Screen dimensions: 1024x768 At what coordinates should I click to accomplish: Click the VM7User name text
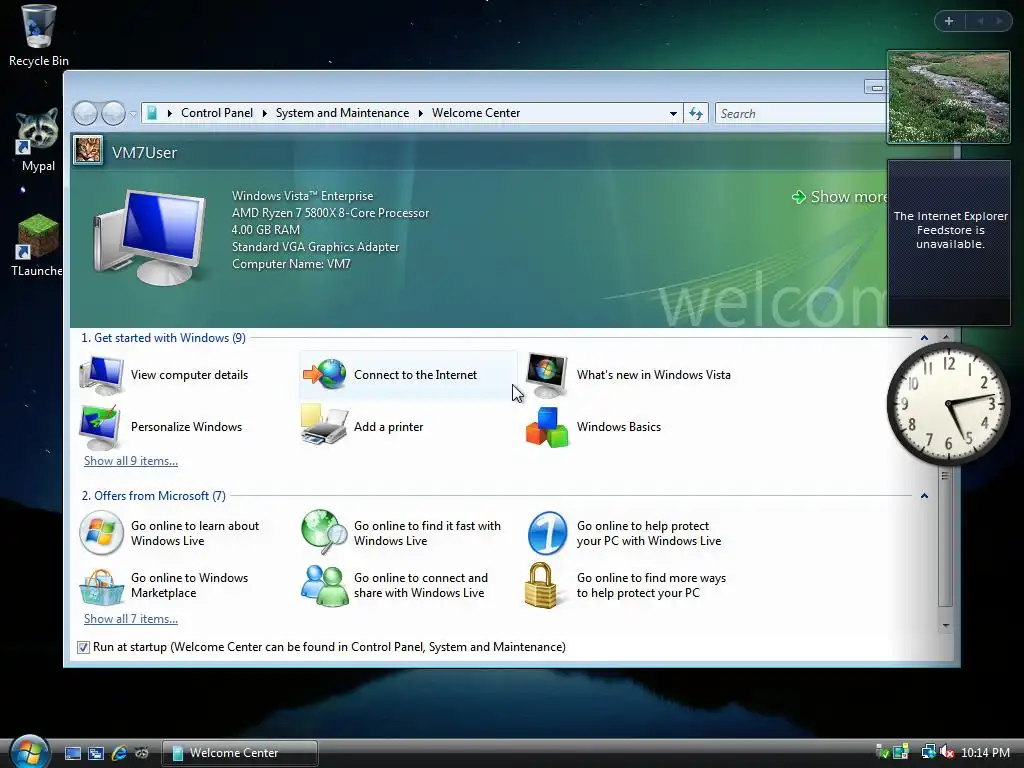pyautogui.click(x=144, y=153)
